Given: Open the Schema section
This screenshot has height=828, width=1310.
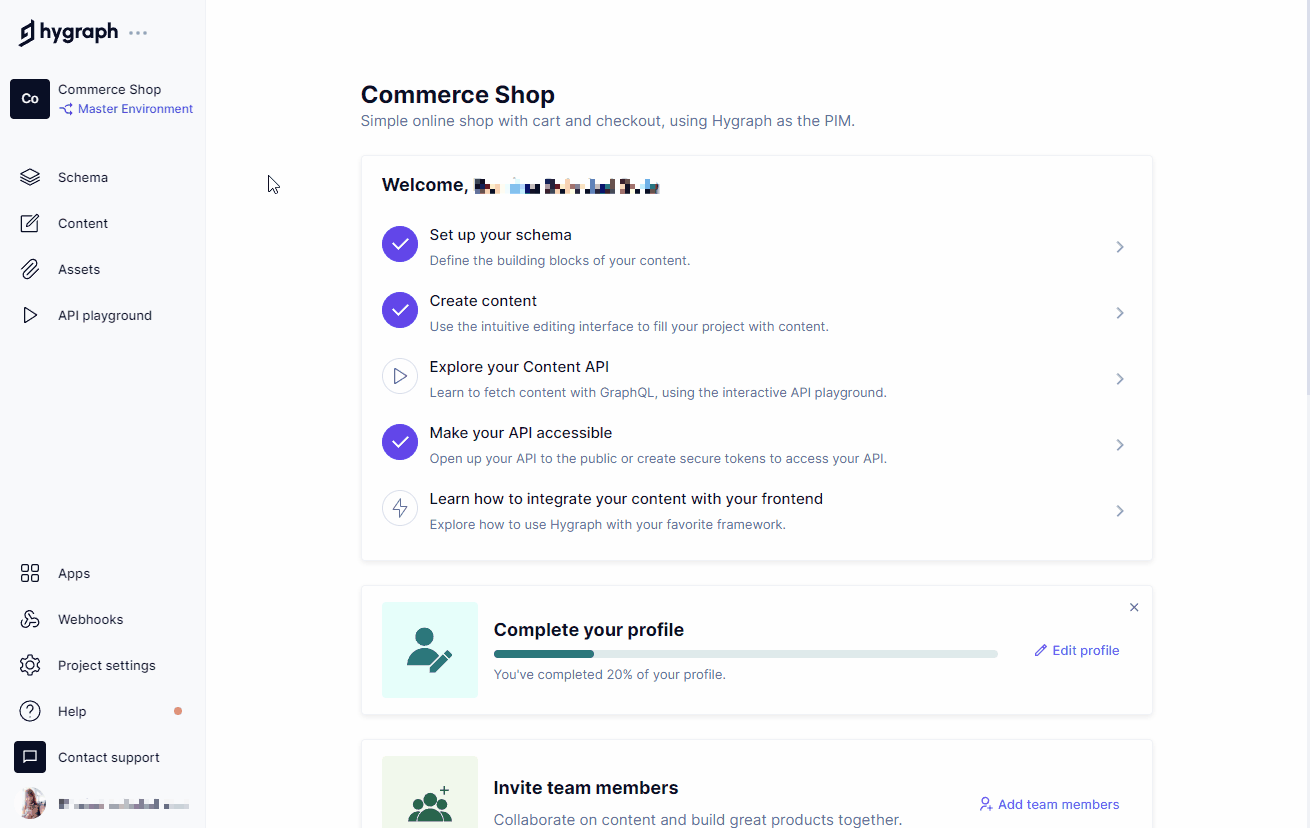Looking at the screenshot, I should coord(82,177).
